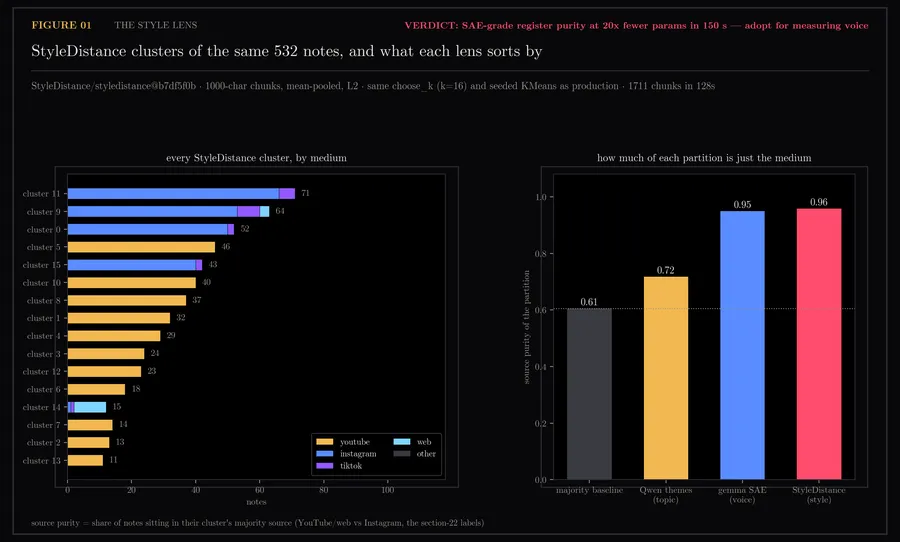The image size is (900, 542).
Task: Click the 'cluster 11' axis label
Action: 41,194
